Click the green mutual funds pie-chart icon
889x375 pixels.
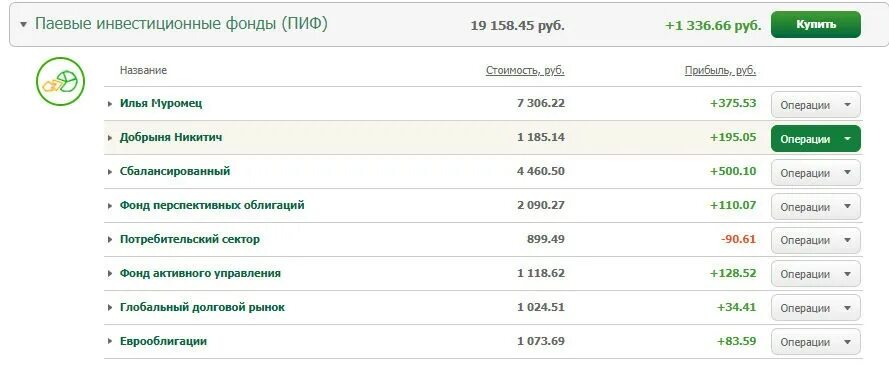pyautogui.click(x=61, y=81)
